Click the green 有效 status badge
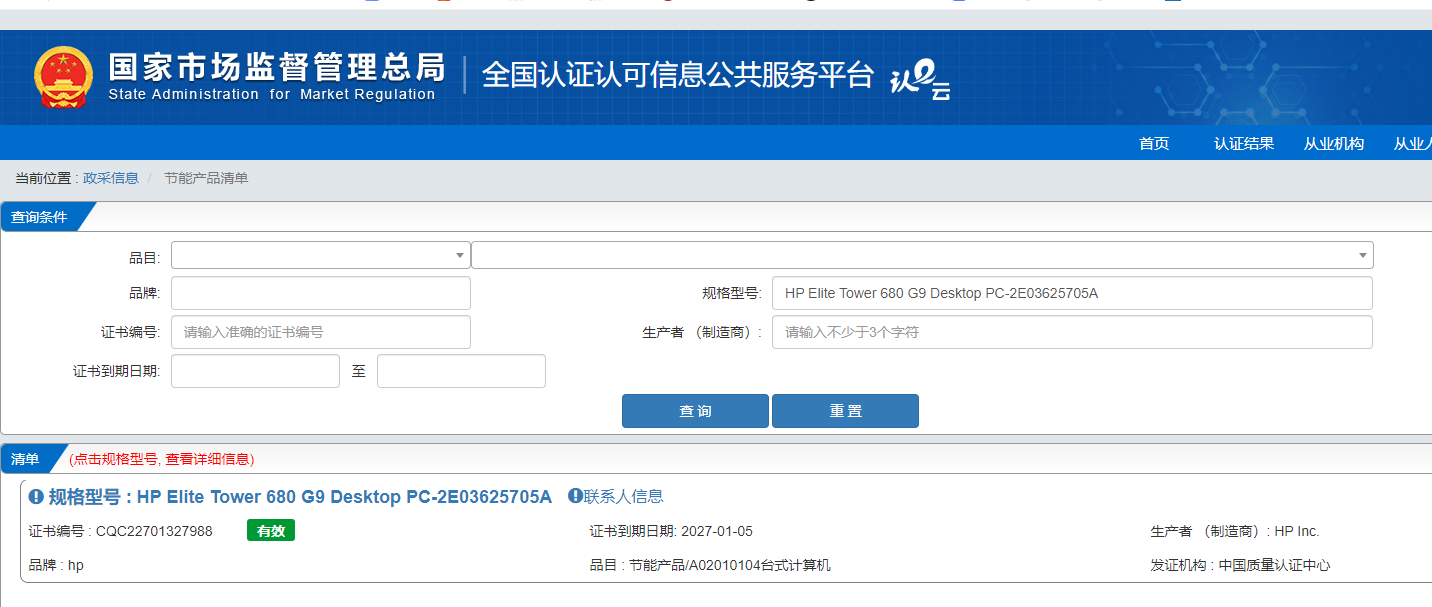 click(x=271, y=531)
